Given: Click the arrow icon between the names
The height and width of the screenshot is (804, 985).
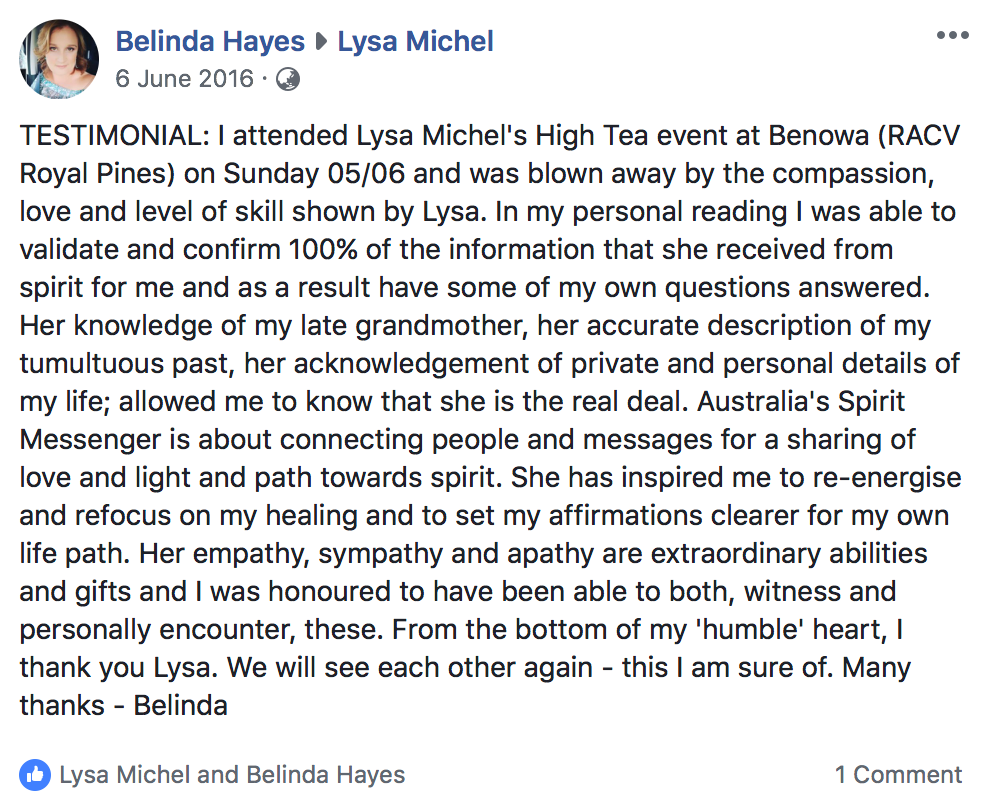Looking at the screenshot, I should coord(321,42).
